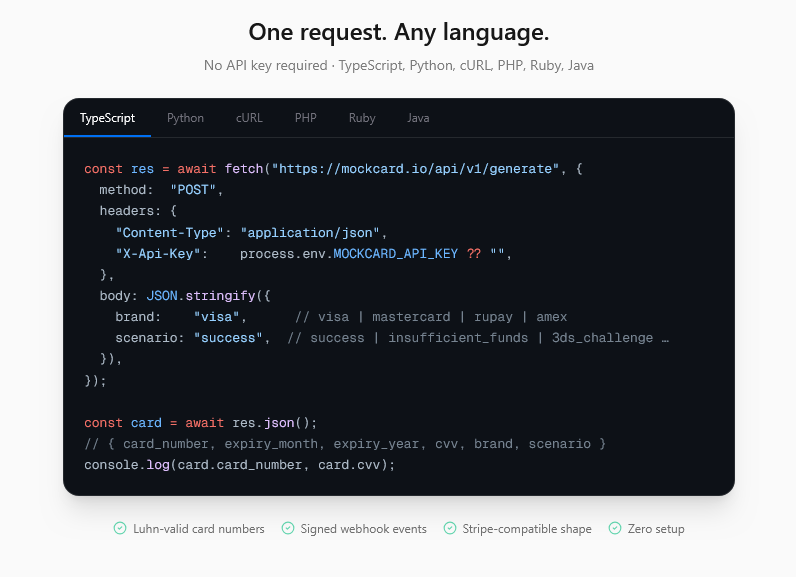Click the "One request. Any language." heading
Screen dimensions: 796x577
[x=399, y=32]
